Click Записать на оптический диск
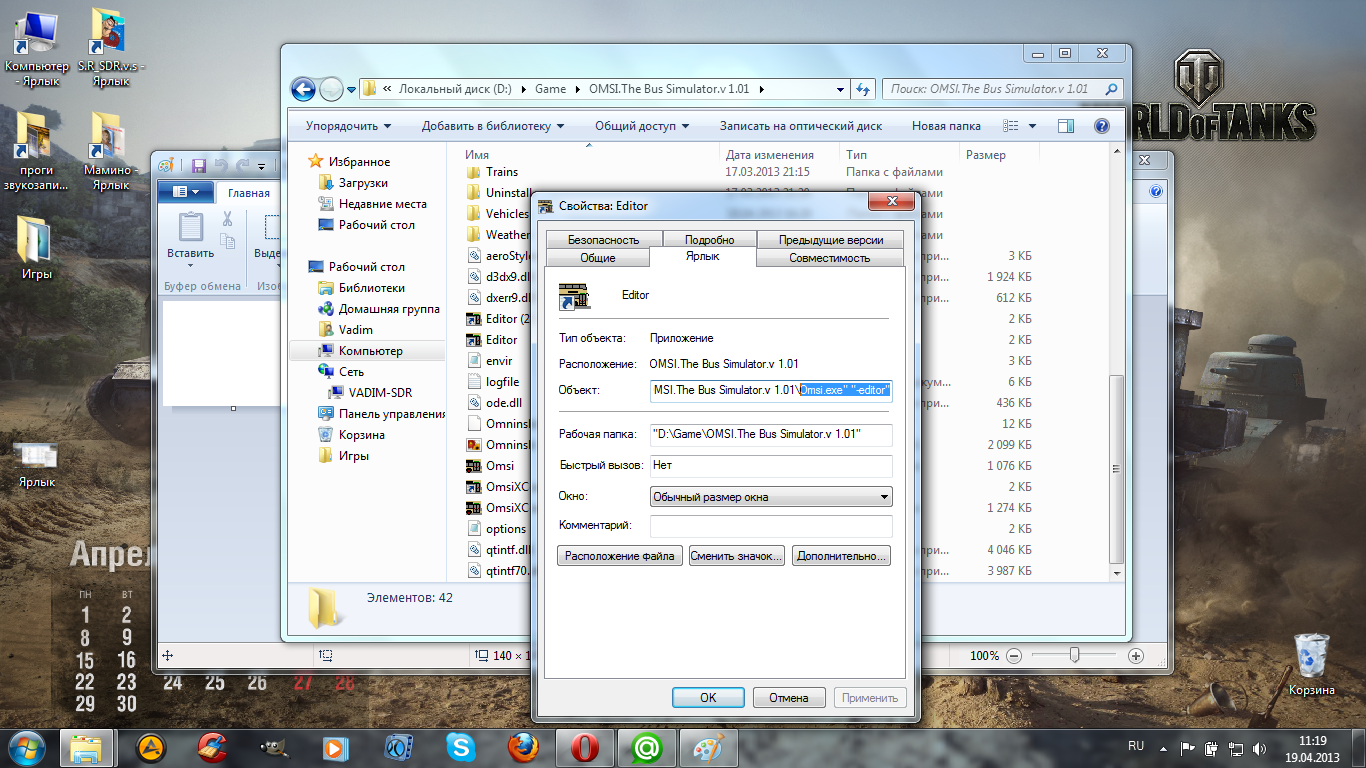Image resolution: width=1366 pixels, height=768 pixels. click(x=801, y=126)
